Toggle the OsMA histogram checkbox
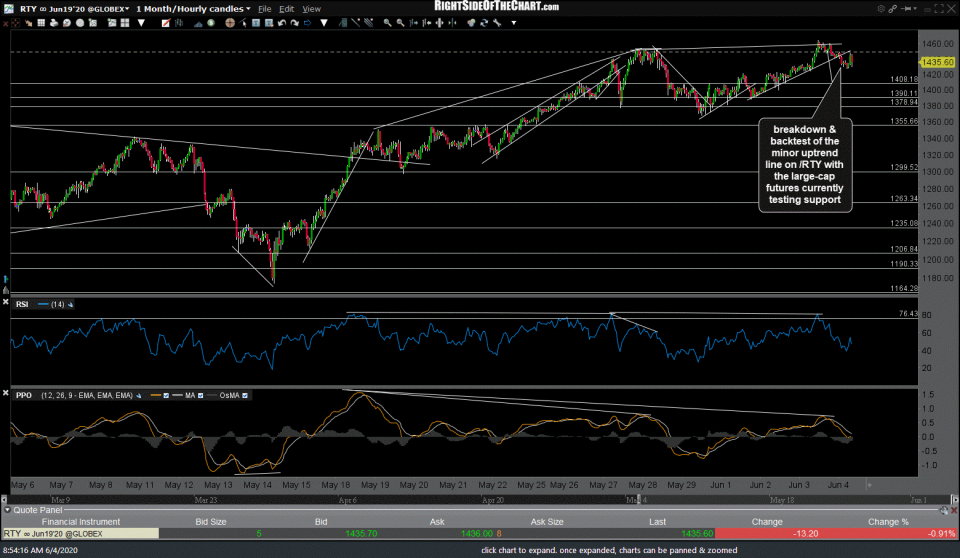Image resolution: width=960 pixels, height=558 pixels. click(244, 396)
